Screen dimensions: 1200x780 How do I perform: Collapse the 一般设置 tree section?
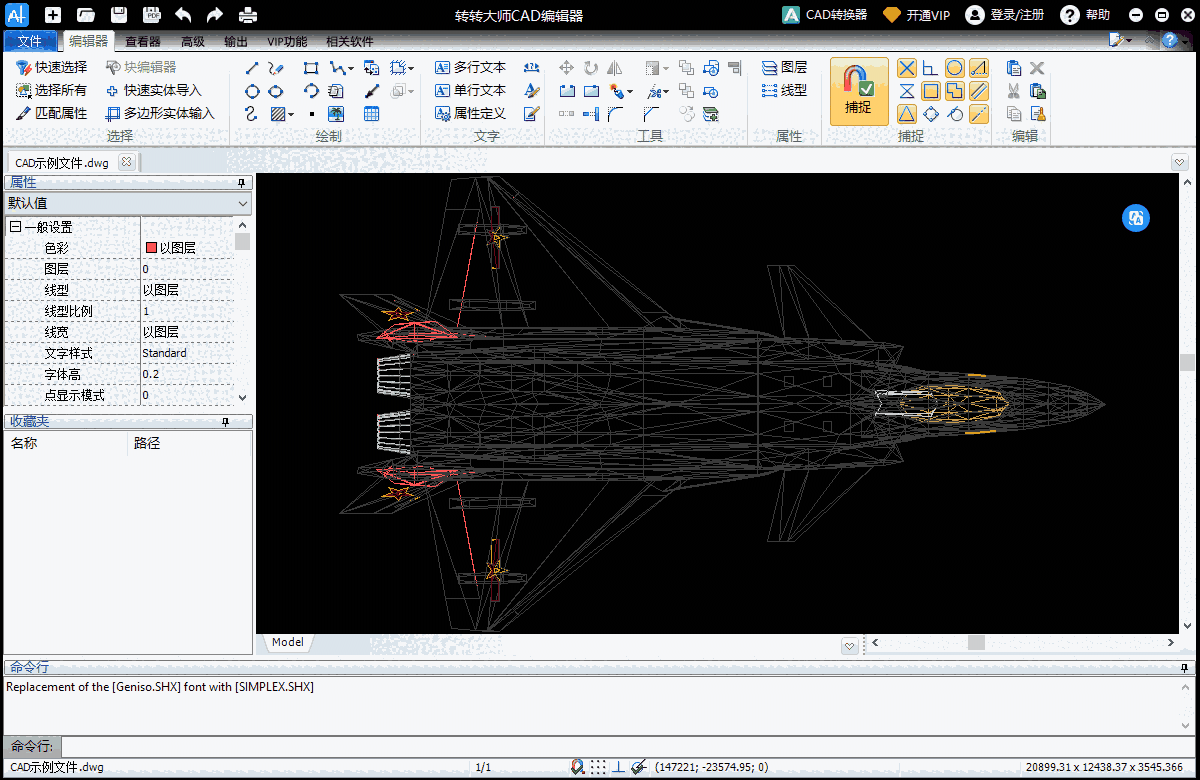pyautogui.click(x=15, y=227)
